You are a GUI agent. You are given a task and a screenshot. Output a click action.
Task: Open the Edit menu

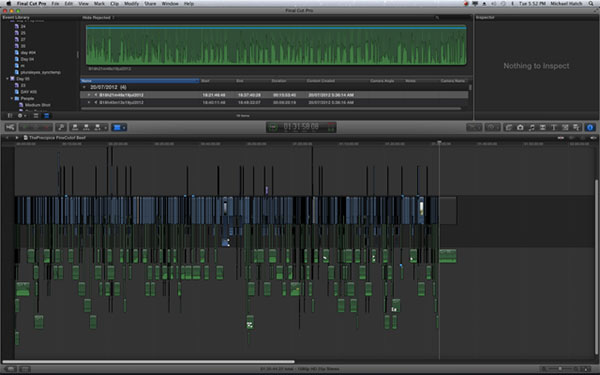pyautogui.click(x=69, y=3)
